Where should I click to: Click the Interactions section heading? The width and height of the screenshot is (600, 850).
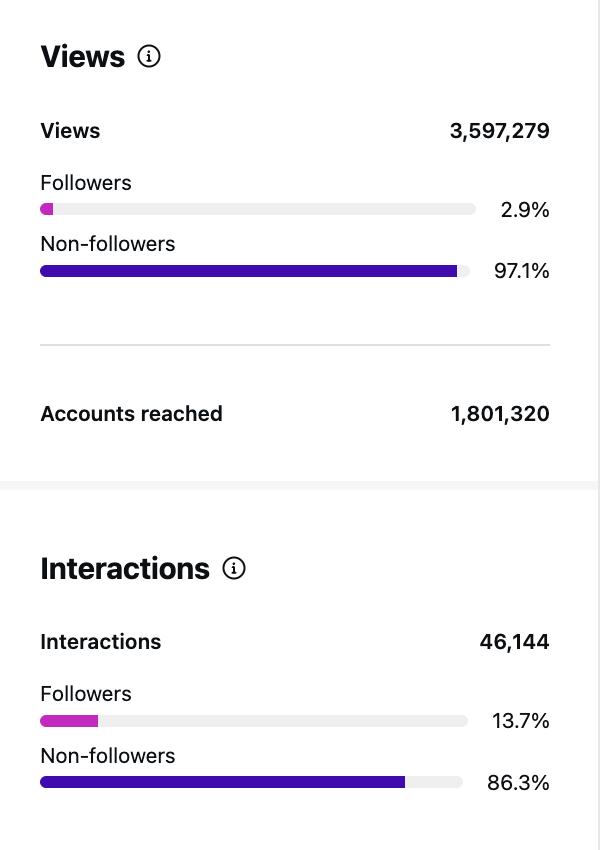(125, 568)
